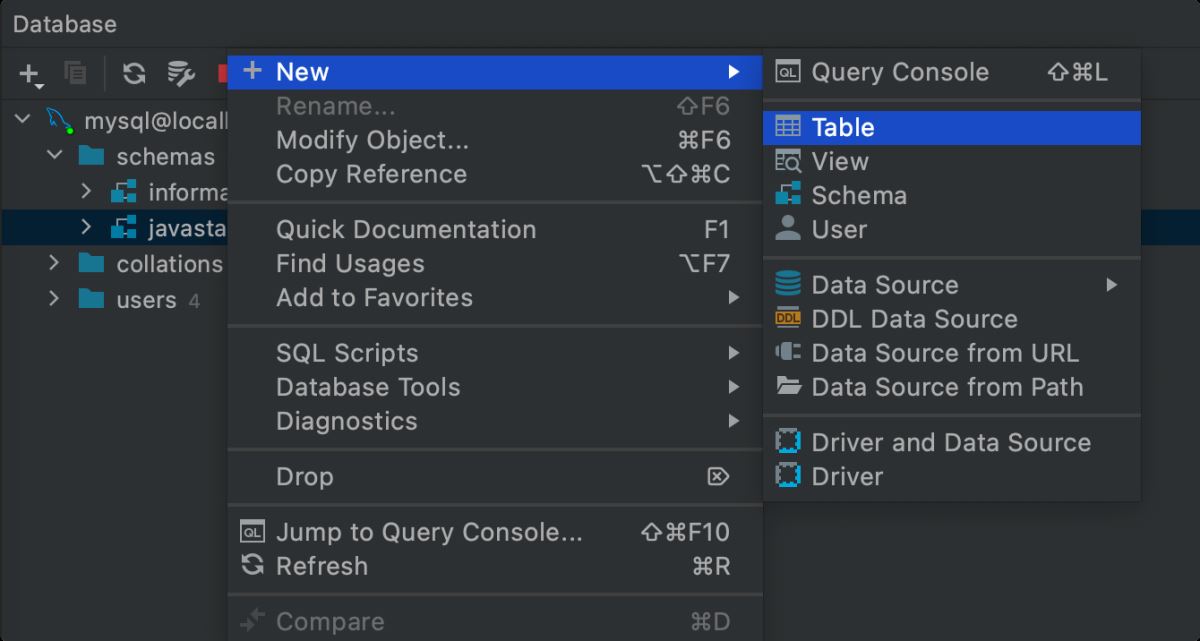1200x641 pixels.
Task: Create a new User from the submenu
Action: point(839,229)
